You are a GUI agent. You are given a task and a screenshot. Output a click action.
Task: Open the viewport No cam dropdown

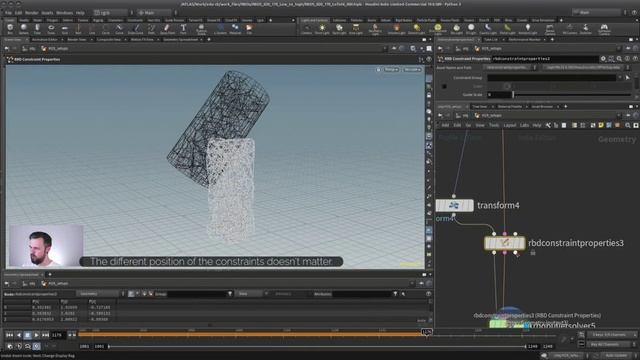412,70
